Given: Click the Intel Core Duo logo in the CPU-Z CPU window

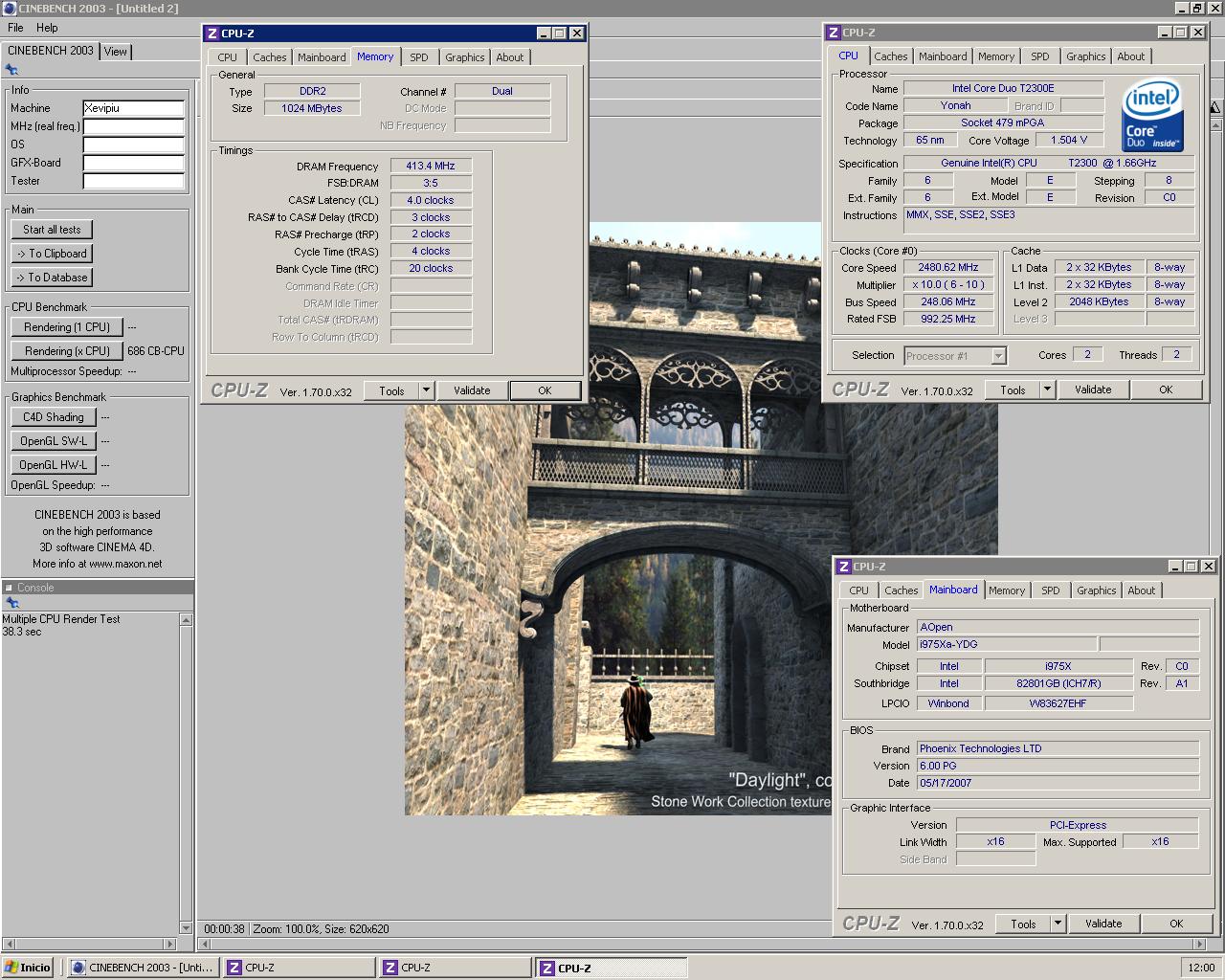Looking at the screenshot, I should [1153, 117].
